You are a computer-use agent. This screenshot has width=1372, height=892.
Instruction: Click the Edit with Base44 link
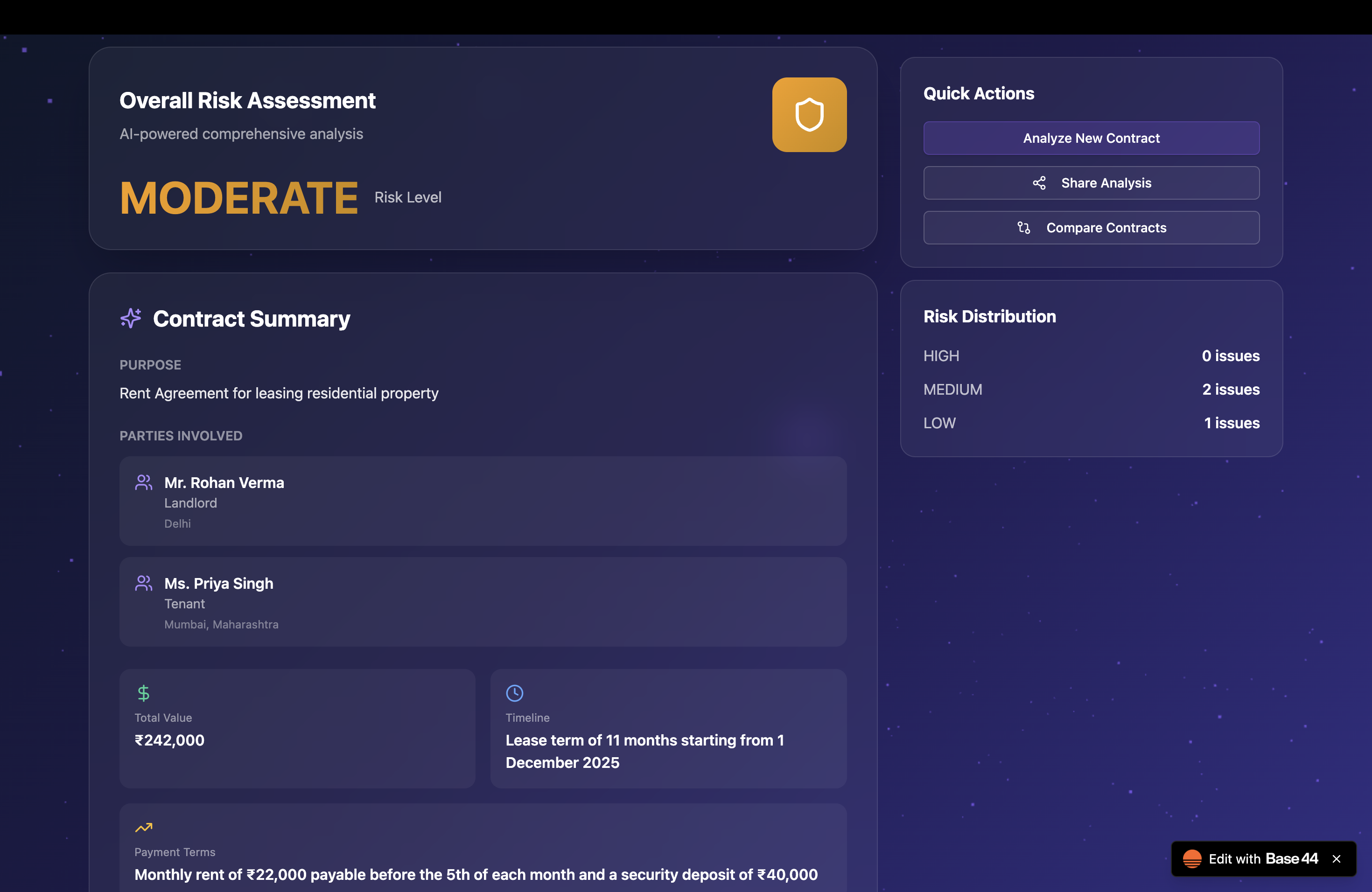tap(1262, 859)
